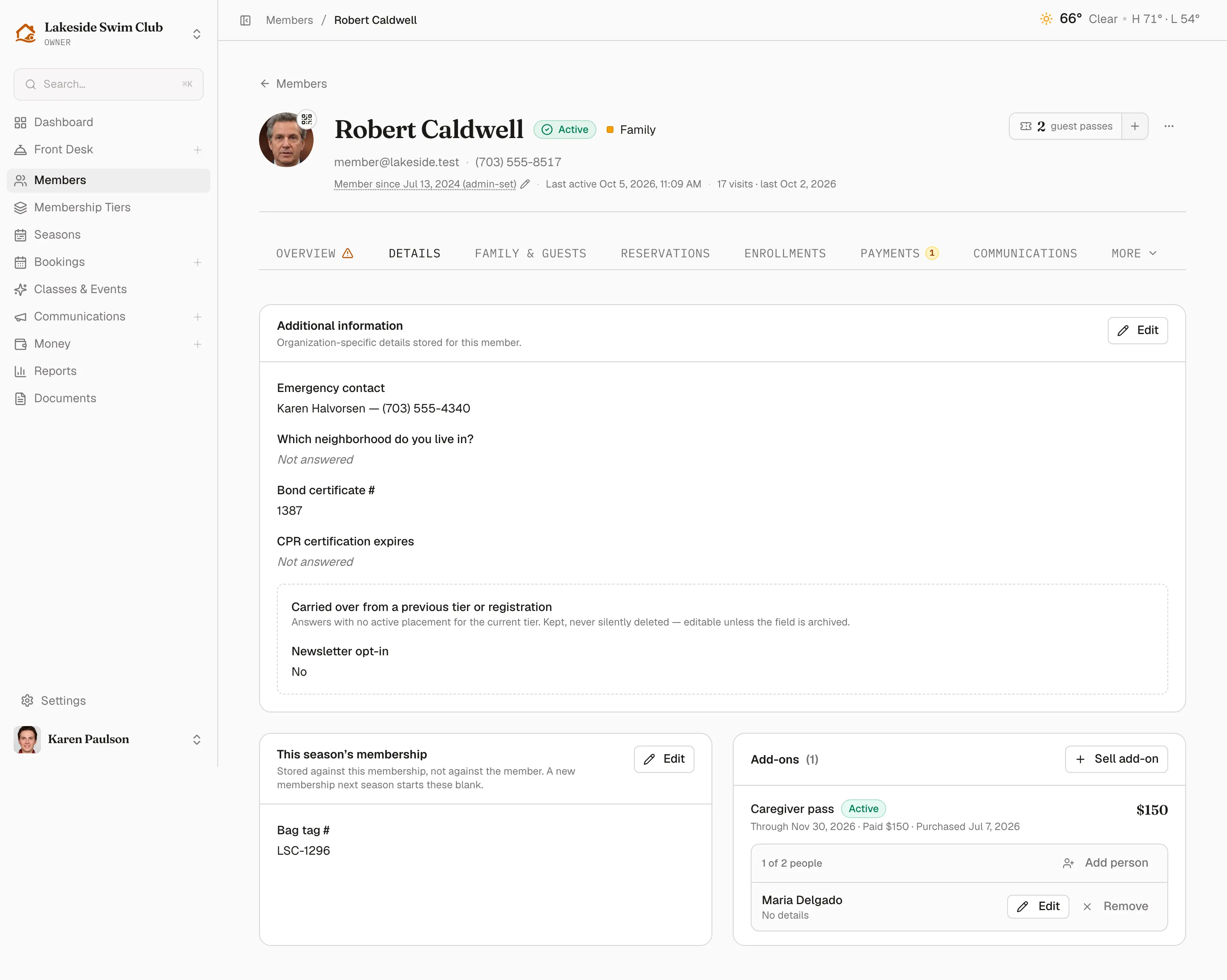Expand Karen Paulson account menu

click(197, 739)
